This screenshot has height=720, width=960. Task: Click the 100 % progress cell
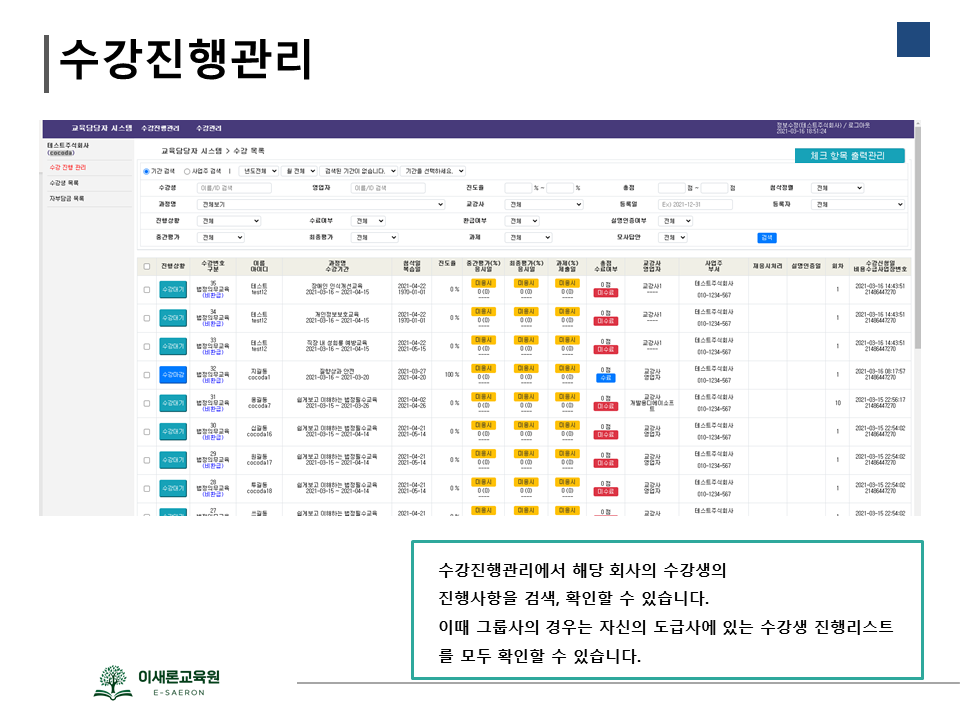[452, 375]
